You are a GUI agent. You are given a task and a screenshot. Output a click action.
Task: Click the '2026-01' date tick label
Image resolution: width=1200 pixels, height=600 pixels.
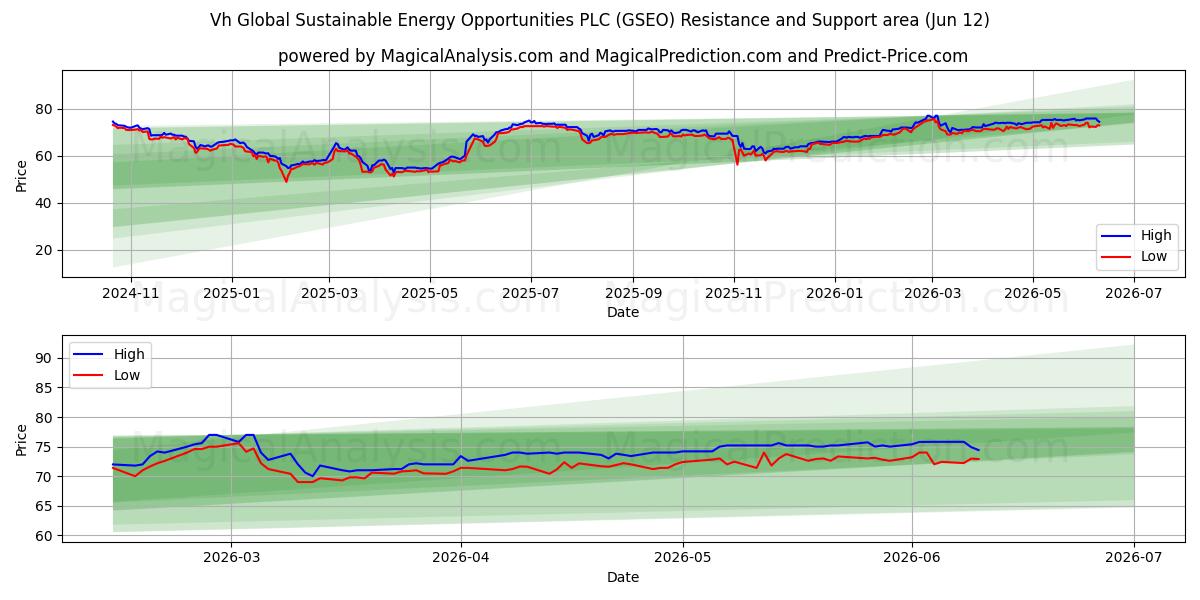pyautogui.click(x=835, y=293)
